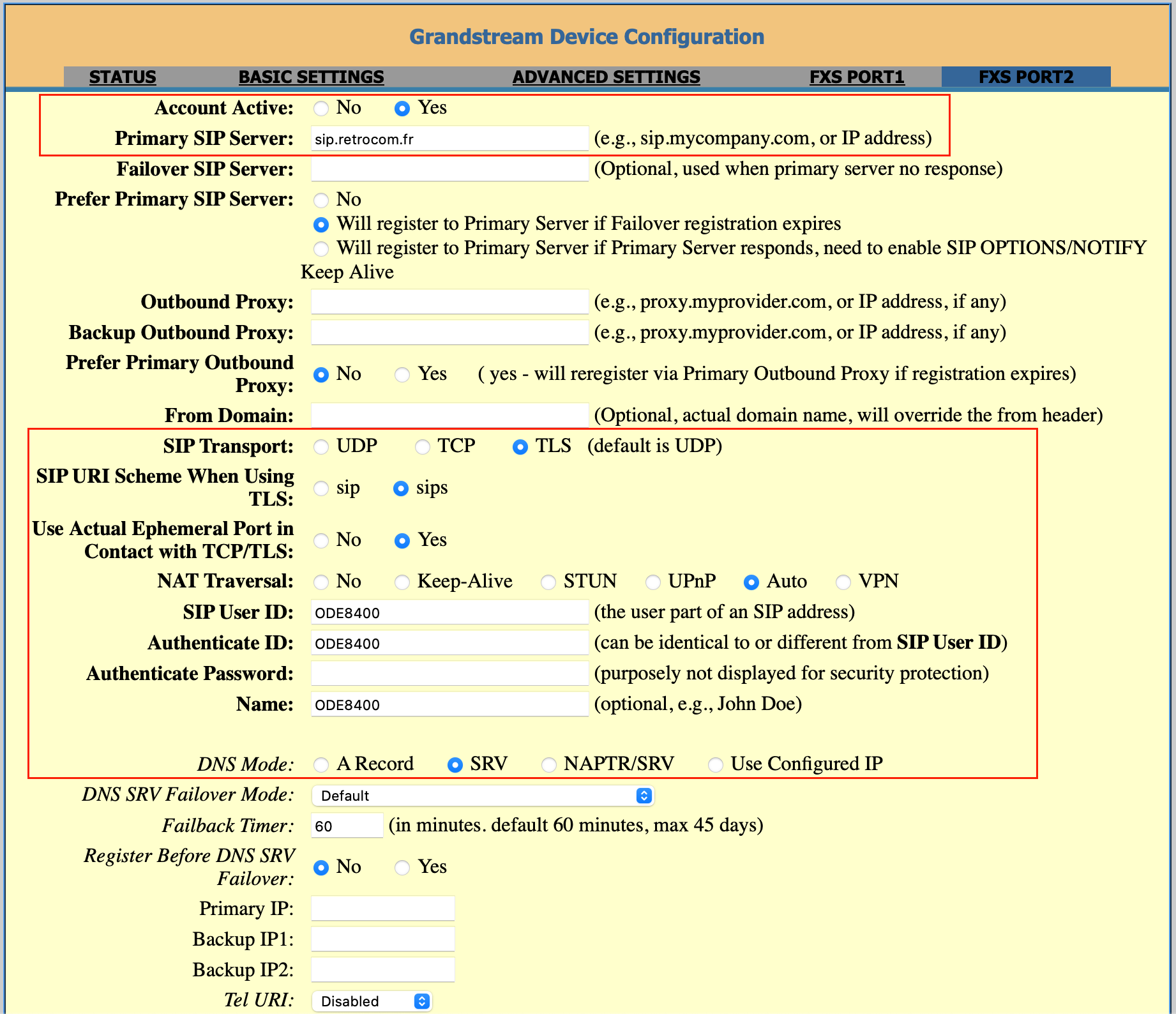
Task: Select UDP for SIP Transport
Action: [321, 447]
